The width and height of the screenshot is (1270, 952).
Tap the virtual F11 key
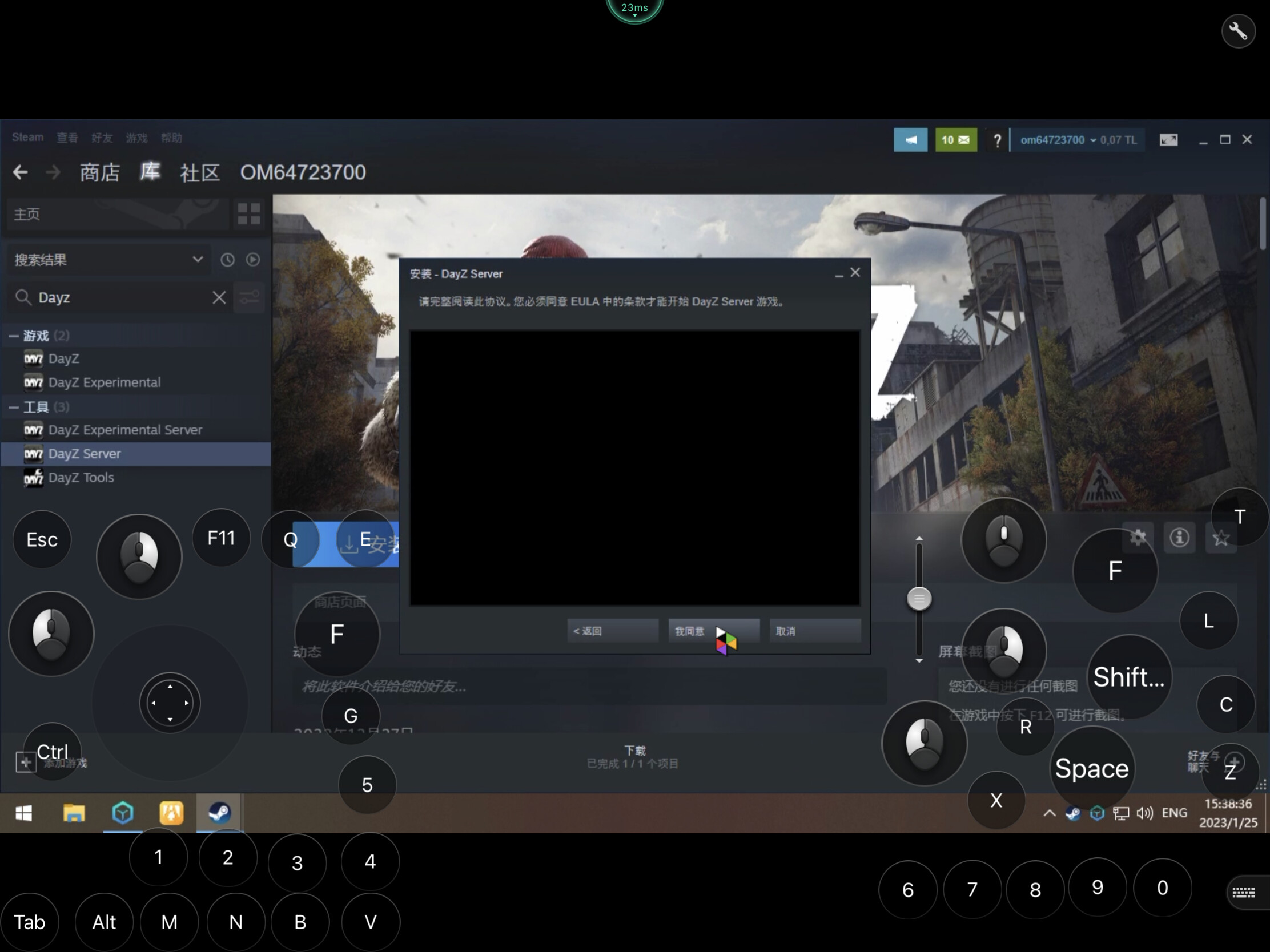[x=221, y=538]
